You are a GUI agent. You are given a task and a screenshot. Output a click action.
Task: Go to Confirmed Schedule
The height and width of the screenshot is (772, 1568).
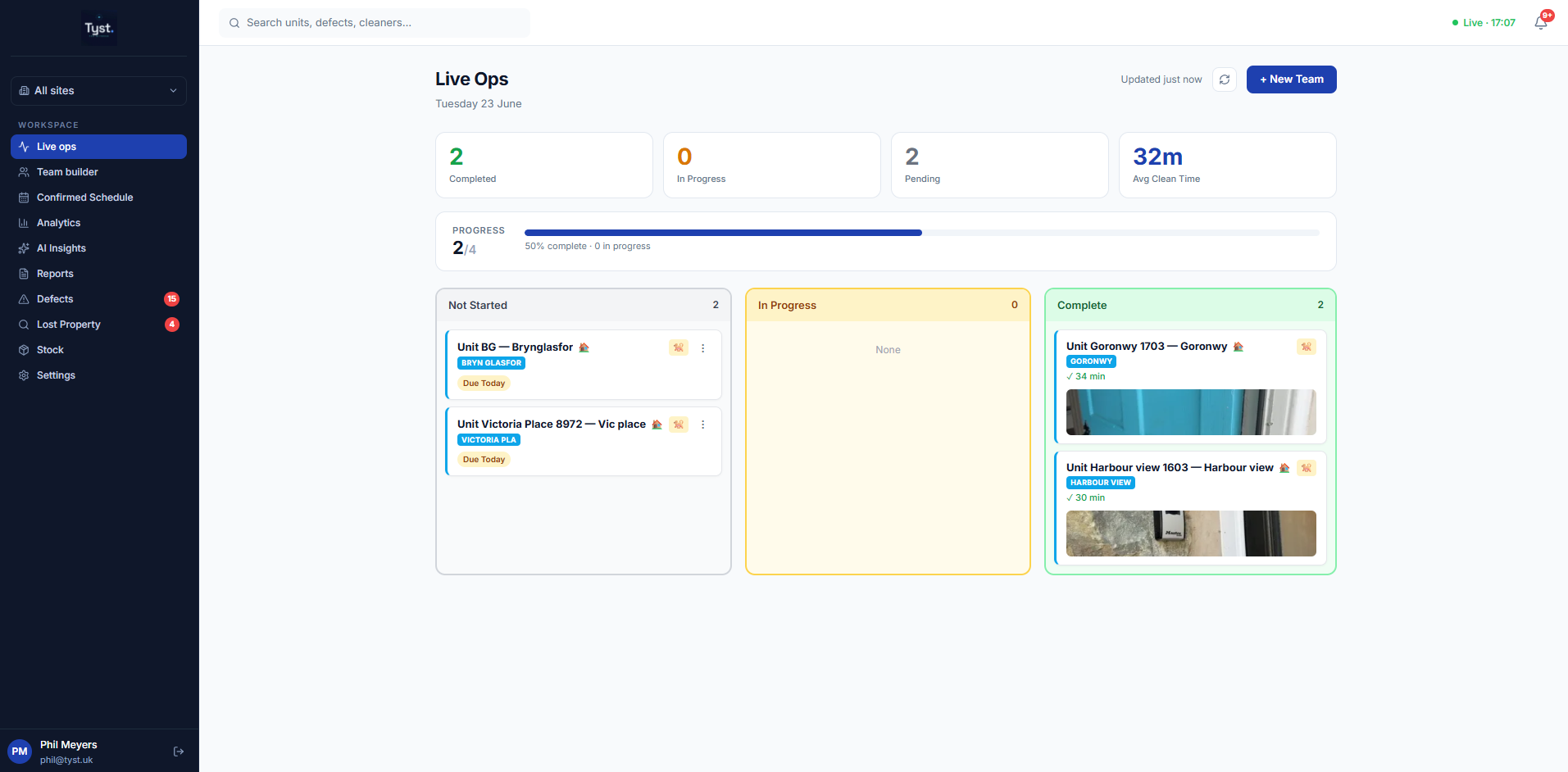coord(98,198)
